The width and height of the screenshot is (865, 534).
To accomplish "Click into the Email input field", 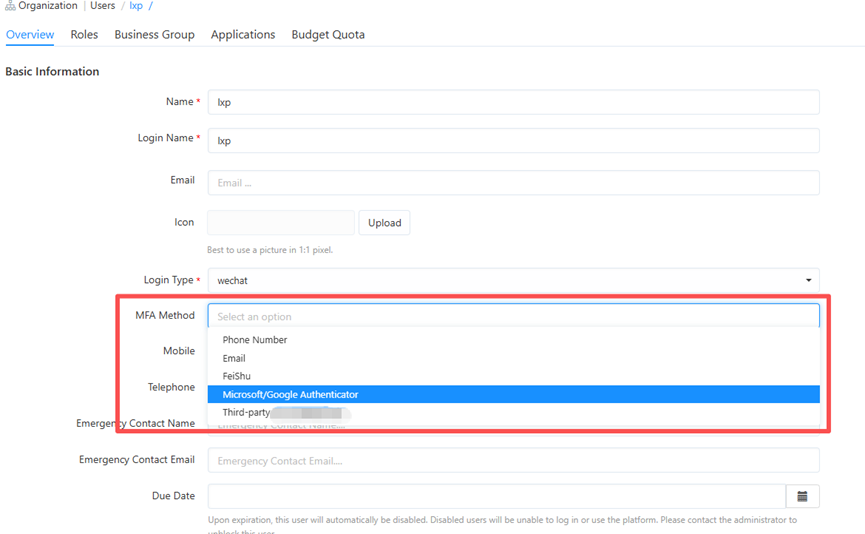I will pyautogui.click(x=512, y=183).
